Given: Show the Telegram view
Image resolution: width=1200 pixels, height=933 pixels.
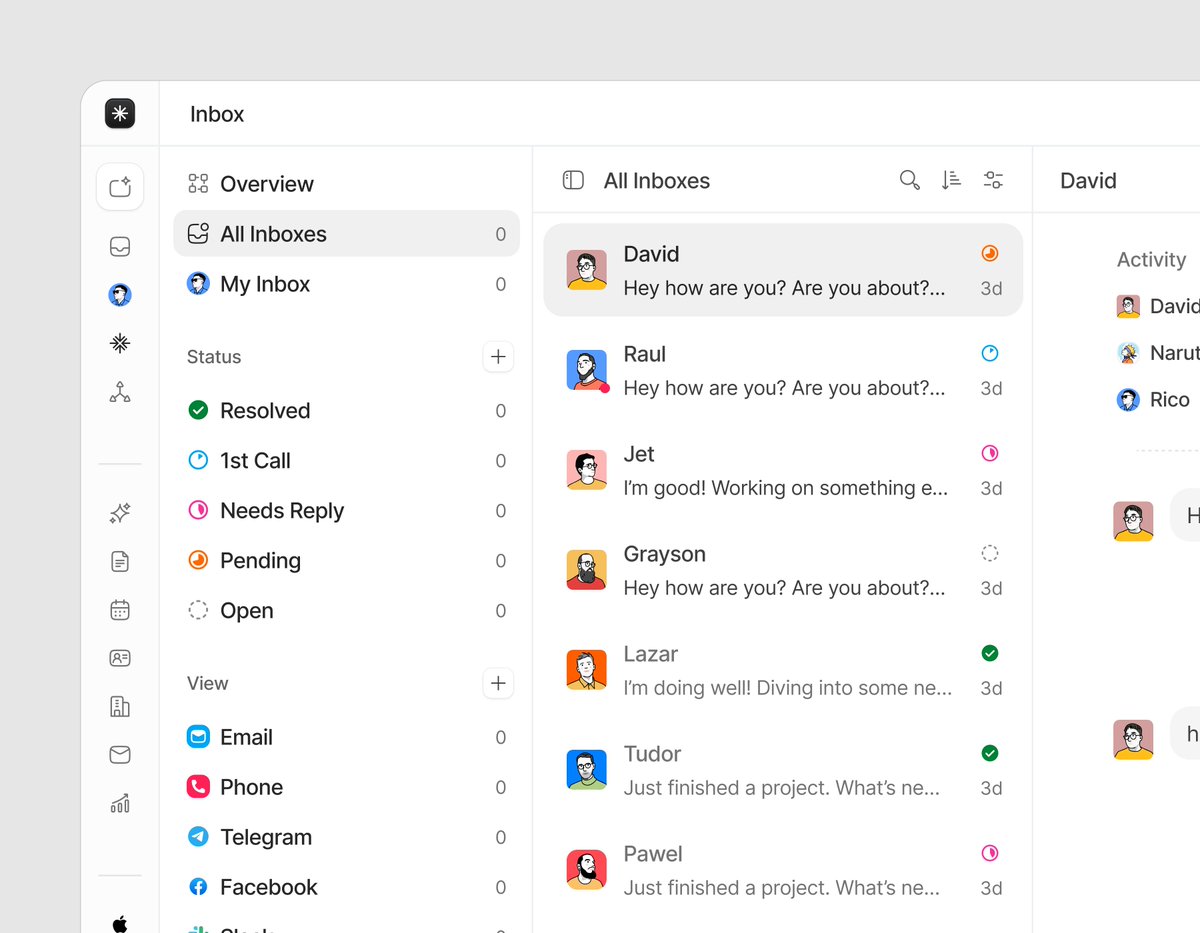Looking at the screenshot, I should click(346, 838).
